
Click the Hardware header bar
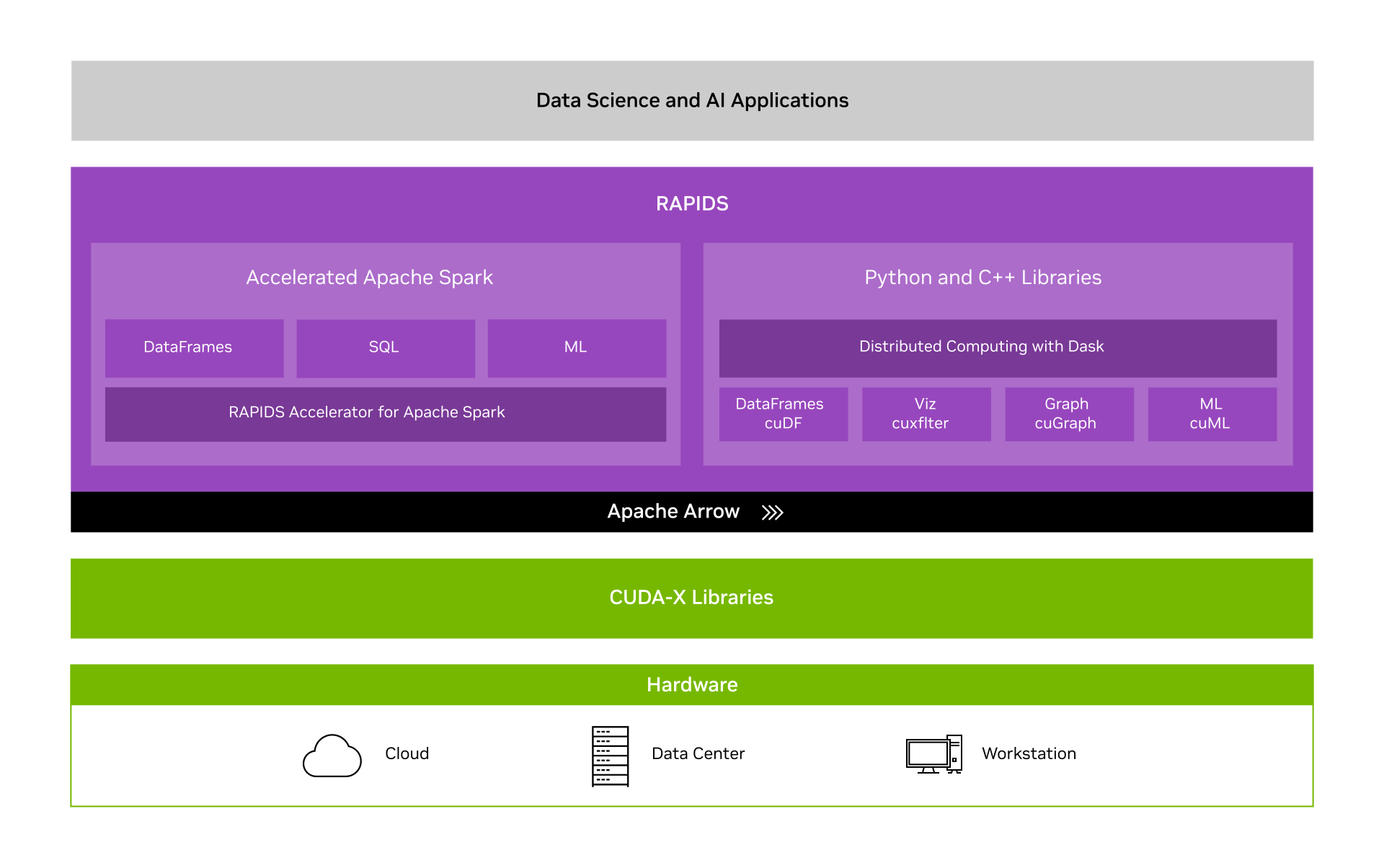pos(692,685)
